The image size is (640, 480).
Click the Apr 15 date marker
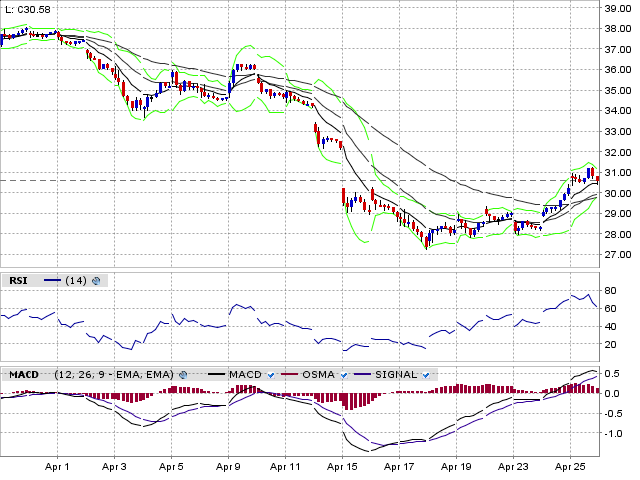click(x=343, y=467)
